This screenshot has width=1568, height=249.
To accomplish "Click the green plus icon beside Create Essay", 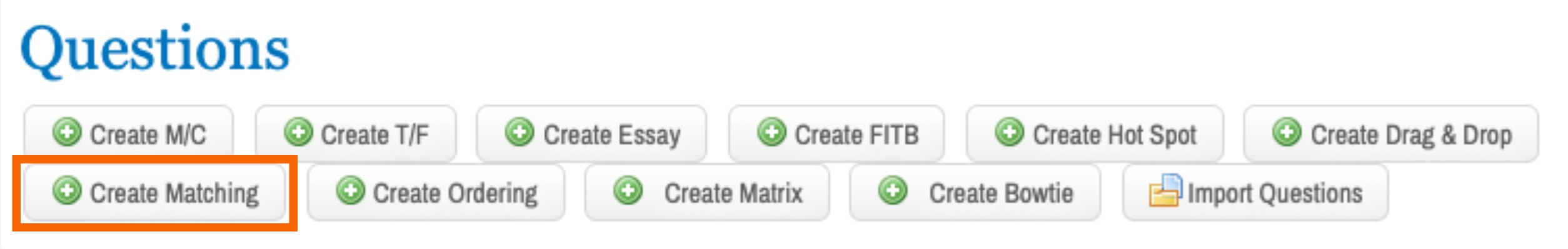I will (x=520, y=133).
